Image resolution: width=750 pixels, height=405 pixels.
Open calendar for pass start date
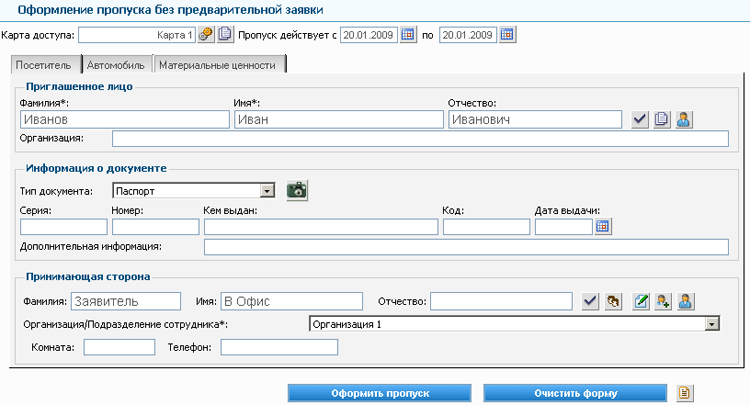tap(408, 34)
